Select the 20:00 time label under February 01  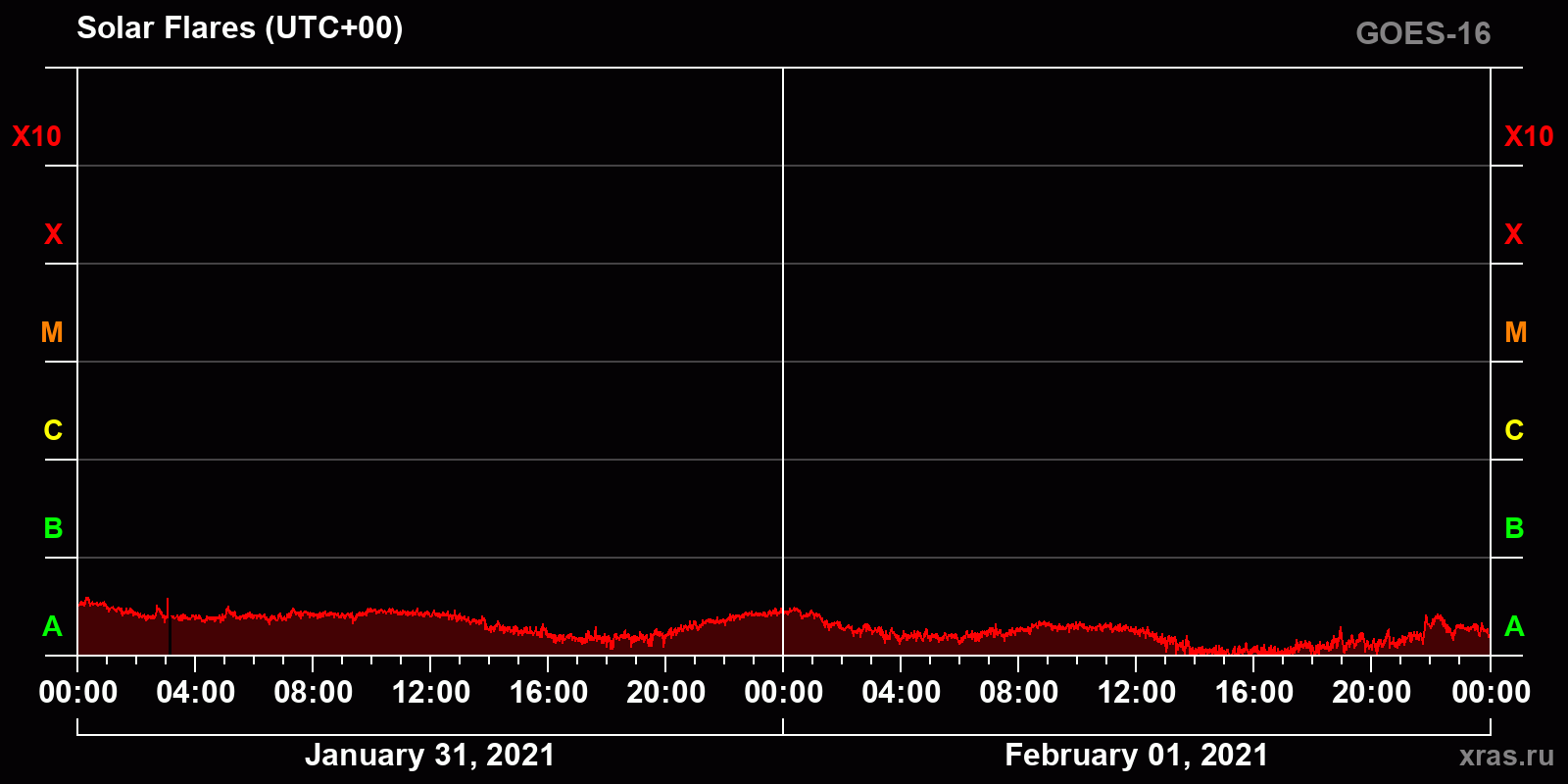[x=1372, y=693]
